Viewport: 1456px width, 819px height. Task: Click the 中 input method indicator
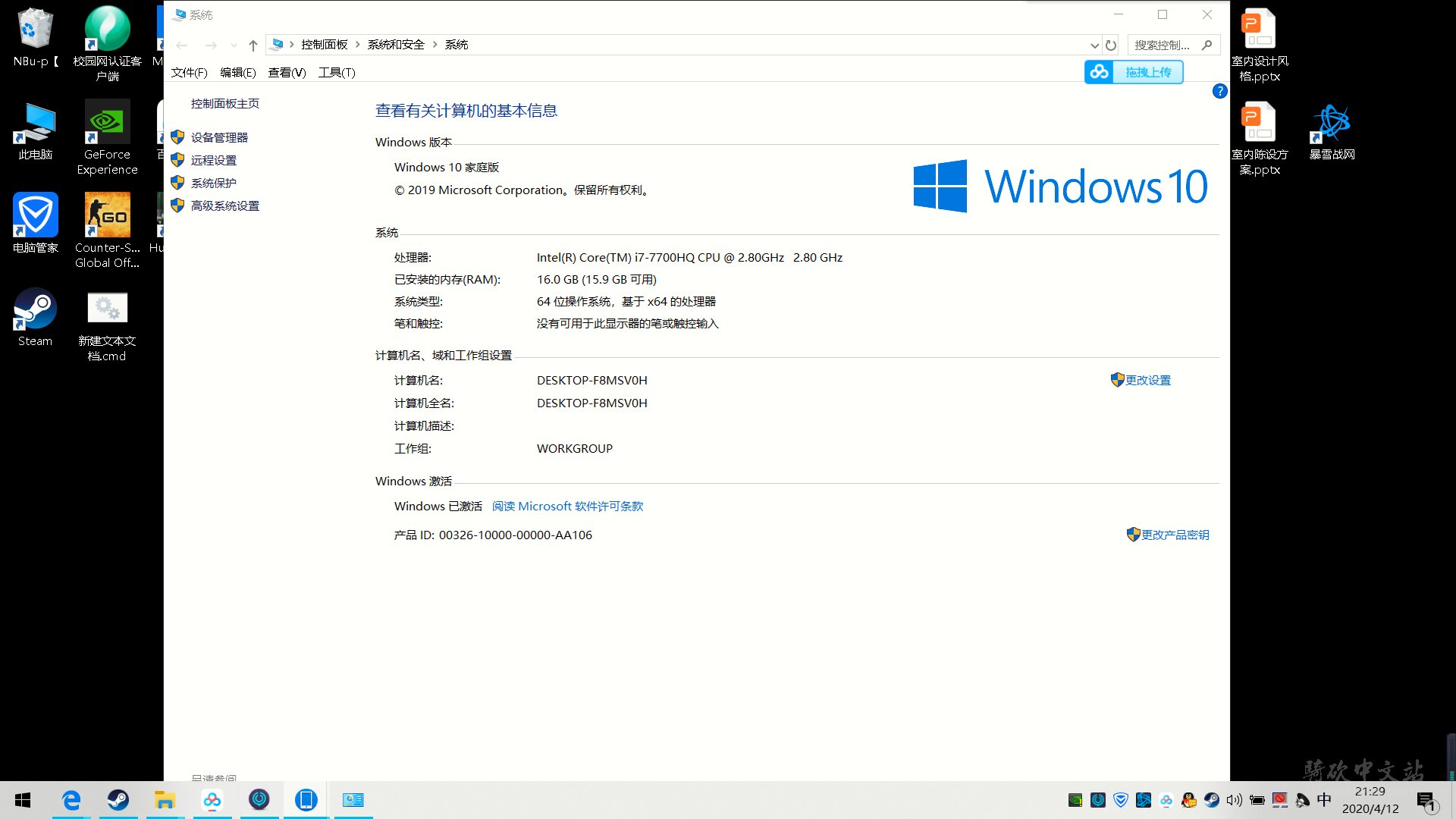1324,800
